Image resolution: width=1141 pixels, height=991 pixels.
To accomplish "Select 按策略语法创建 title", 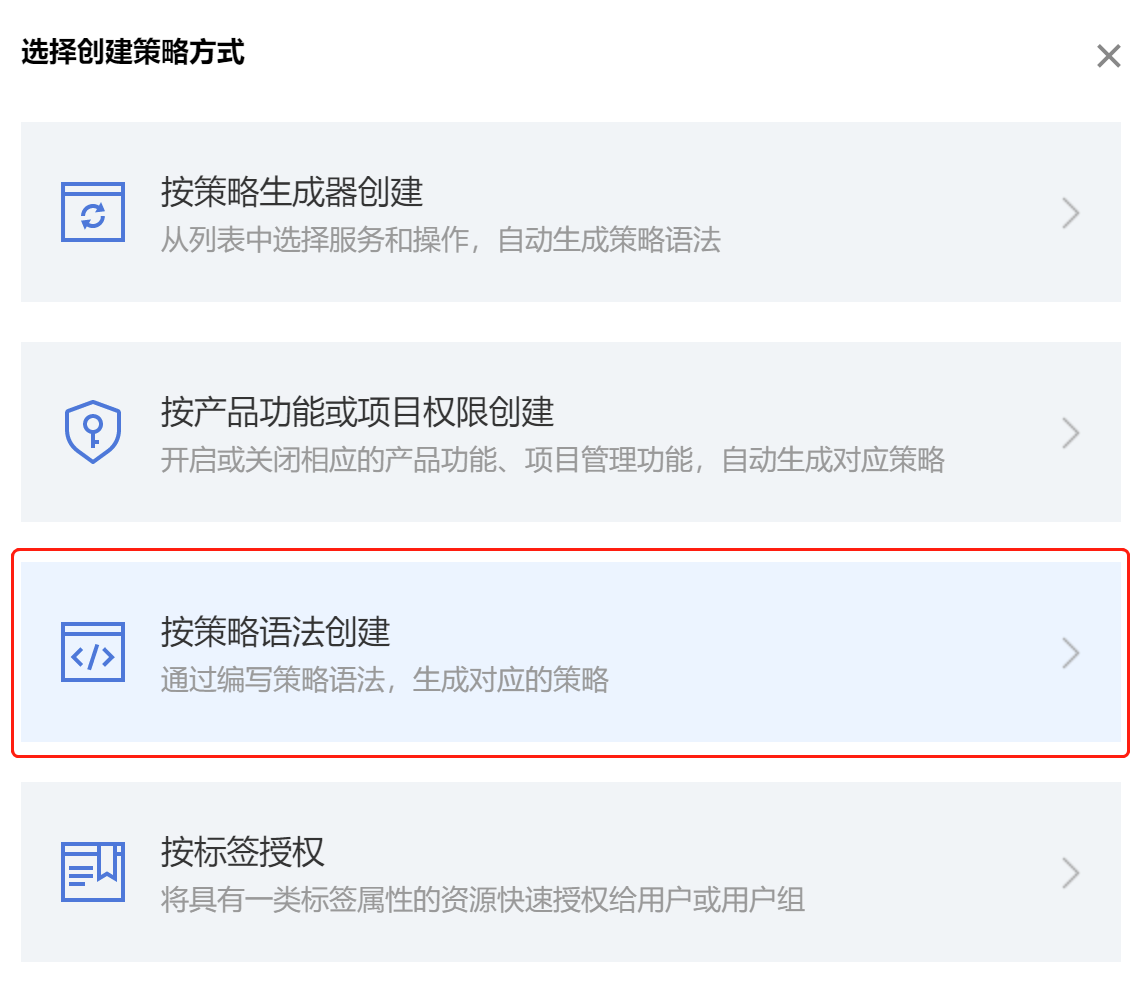I will [276, 632].
